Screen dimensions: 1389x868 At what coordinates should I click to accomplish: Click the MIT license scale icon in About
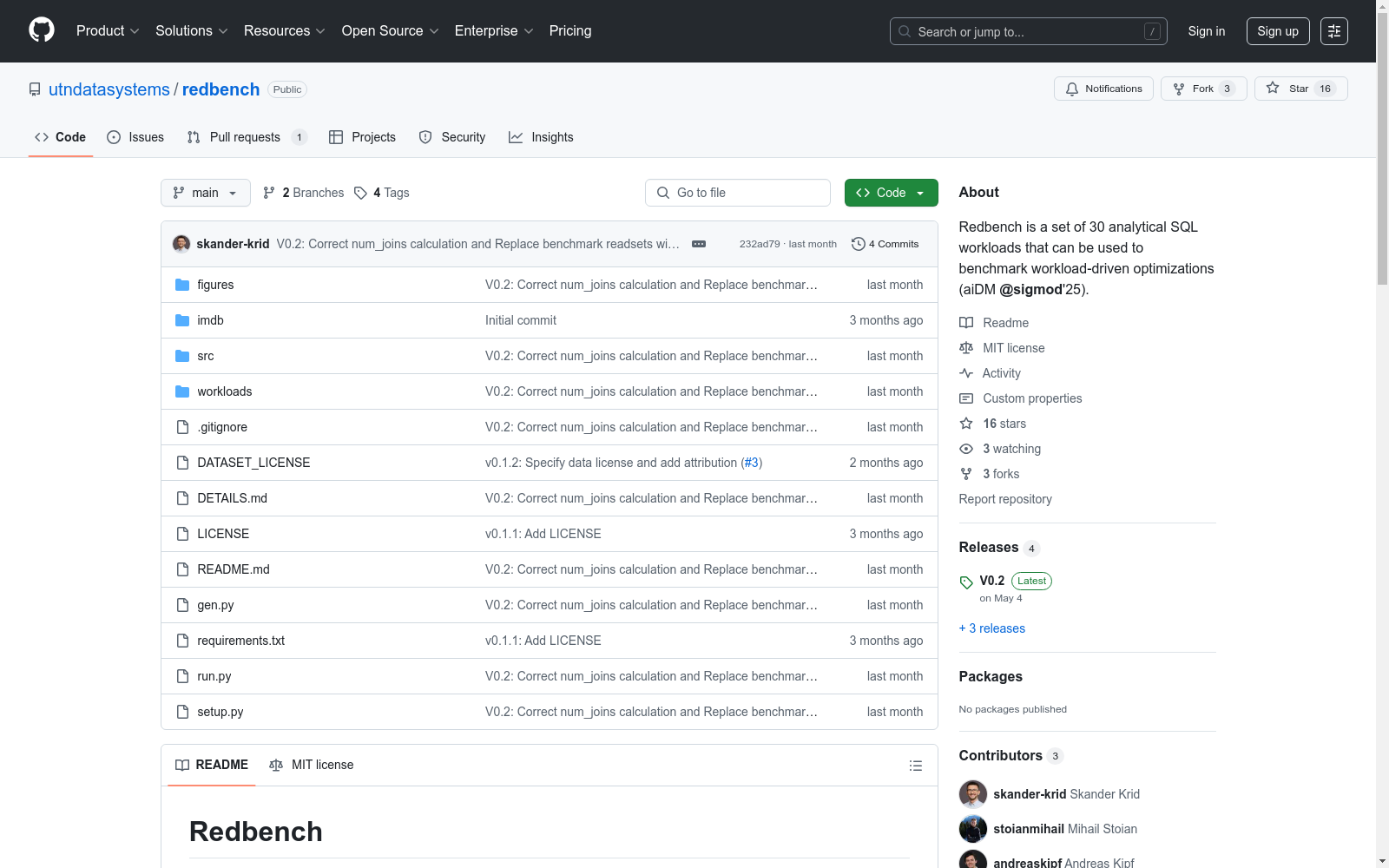(x=966, y=348)
